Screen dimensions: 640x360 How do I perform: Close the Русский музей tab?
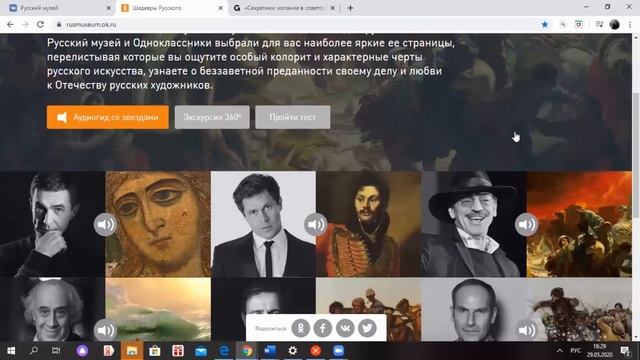tap(109, 8)
